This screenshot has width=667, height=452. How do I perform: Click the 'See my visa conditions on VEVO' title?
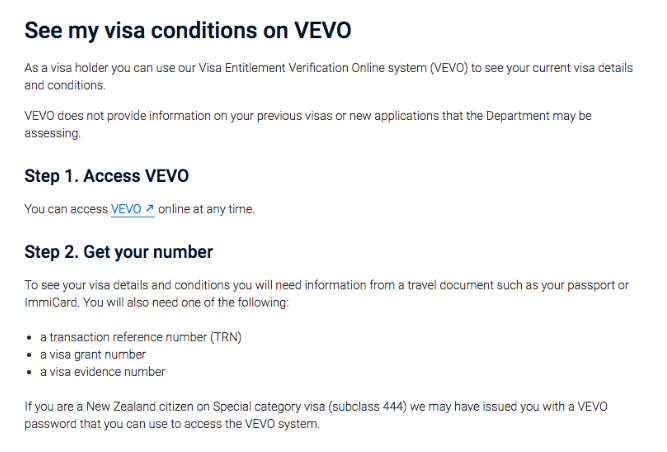(x=188, y=31)
